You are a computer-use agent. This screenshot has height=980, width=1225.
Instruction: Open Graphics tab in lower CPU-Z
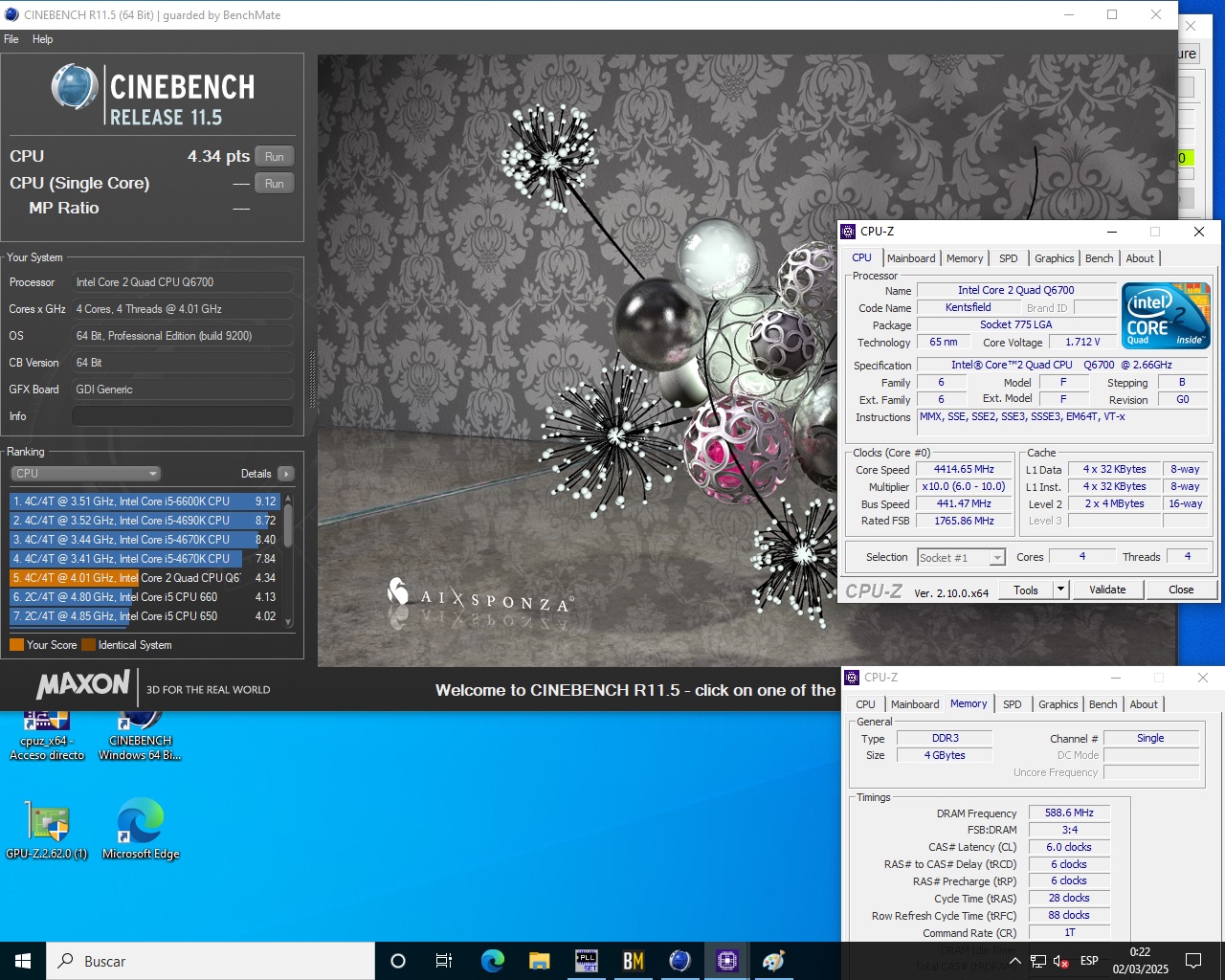(x=1058, y=704)
